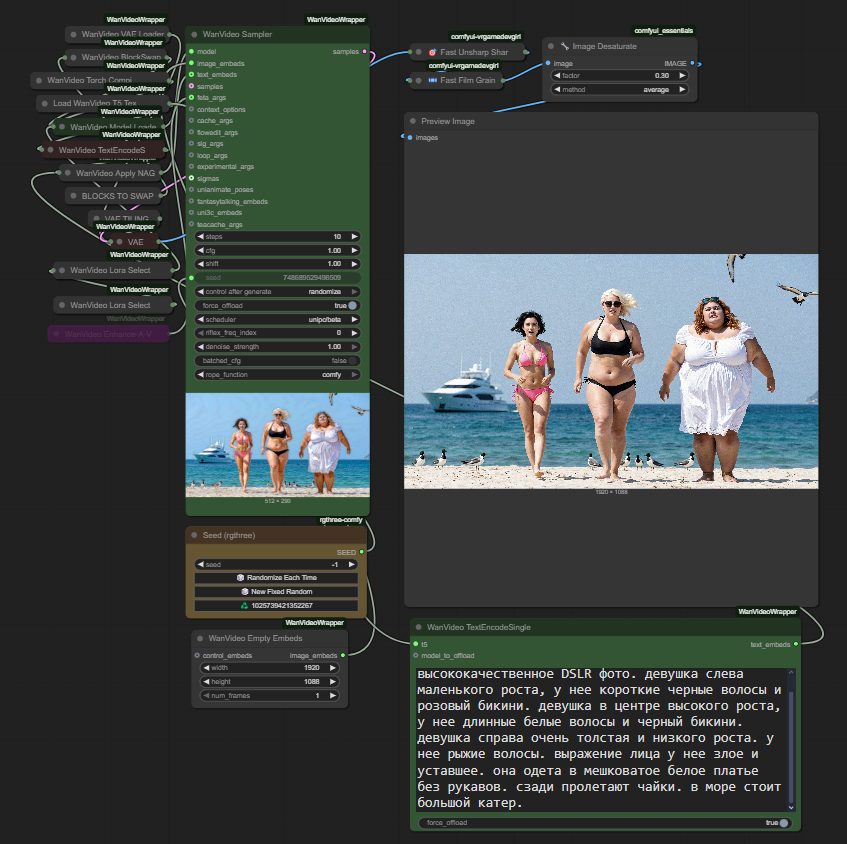The width and height of the screenshot is (847, 844).
Task: Collapse the Image Desaturate node using its title dot
Action: click(x=550, y=46)
